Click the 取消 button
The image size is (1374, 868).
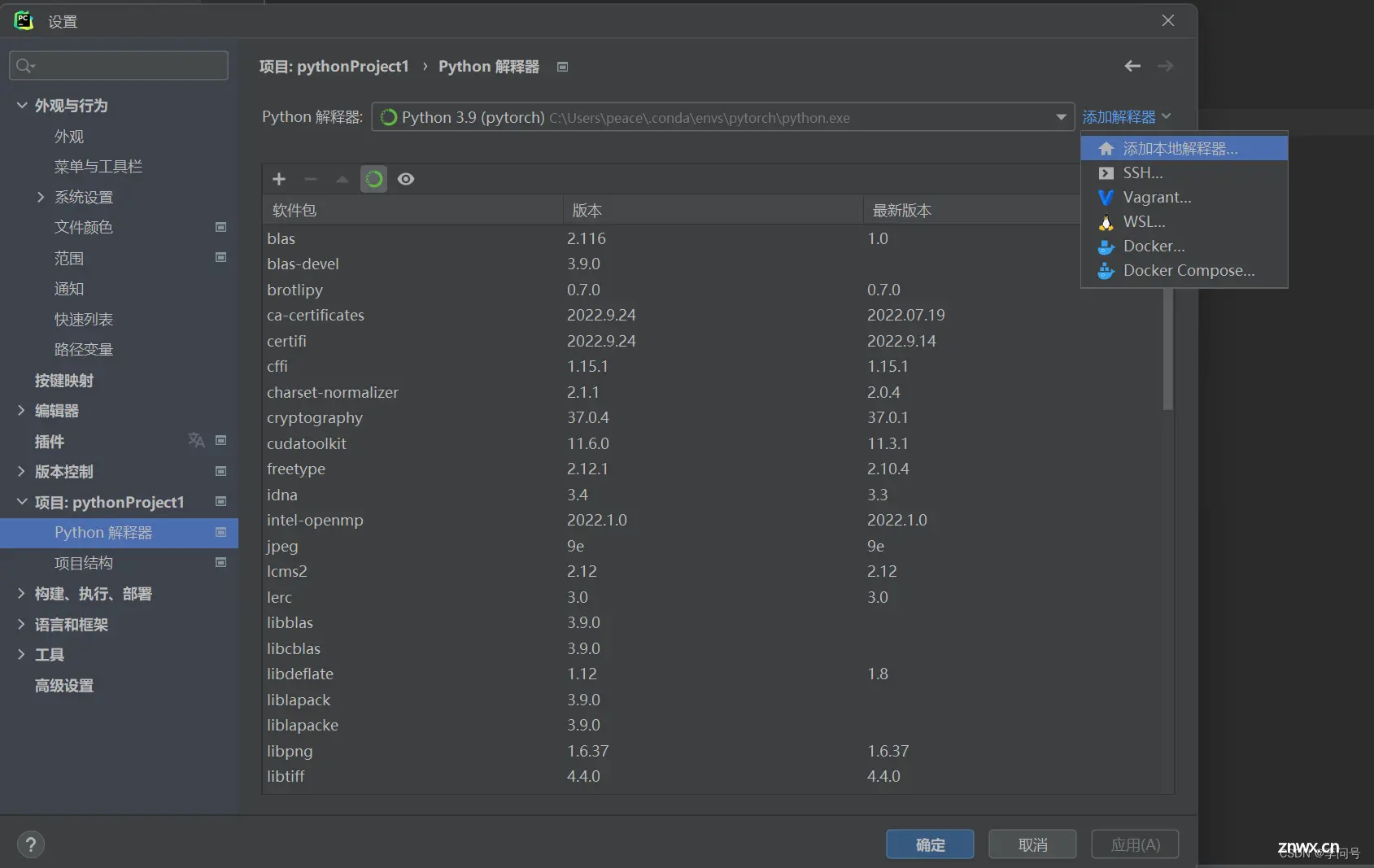tap(1032, 844)
